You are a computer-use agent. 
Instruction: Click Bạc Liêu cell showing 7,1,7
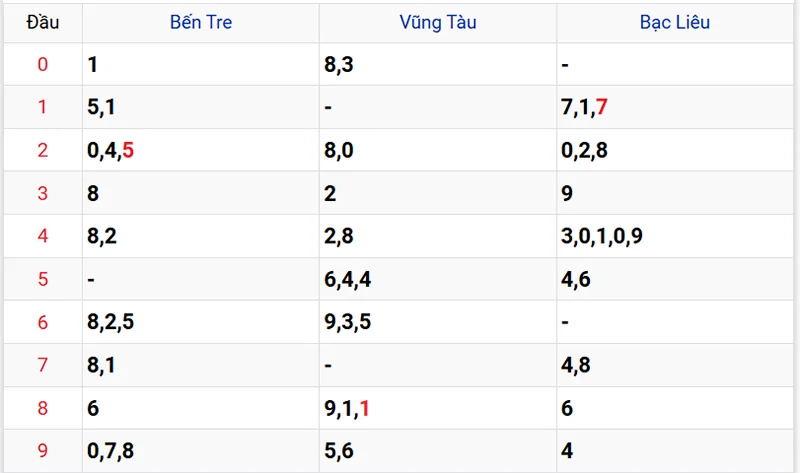coord(585,108)
